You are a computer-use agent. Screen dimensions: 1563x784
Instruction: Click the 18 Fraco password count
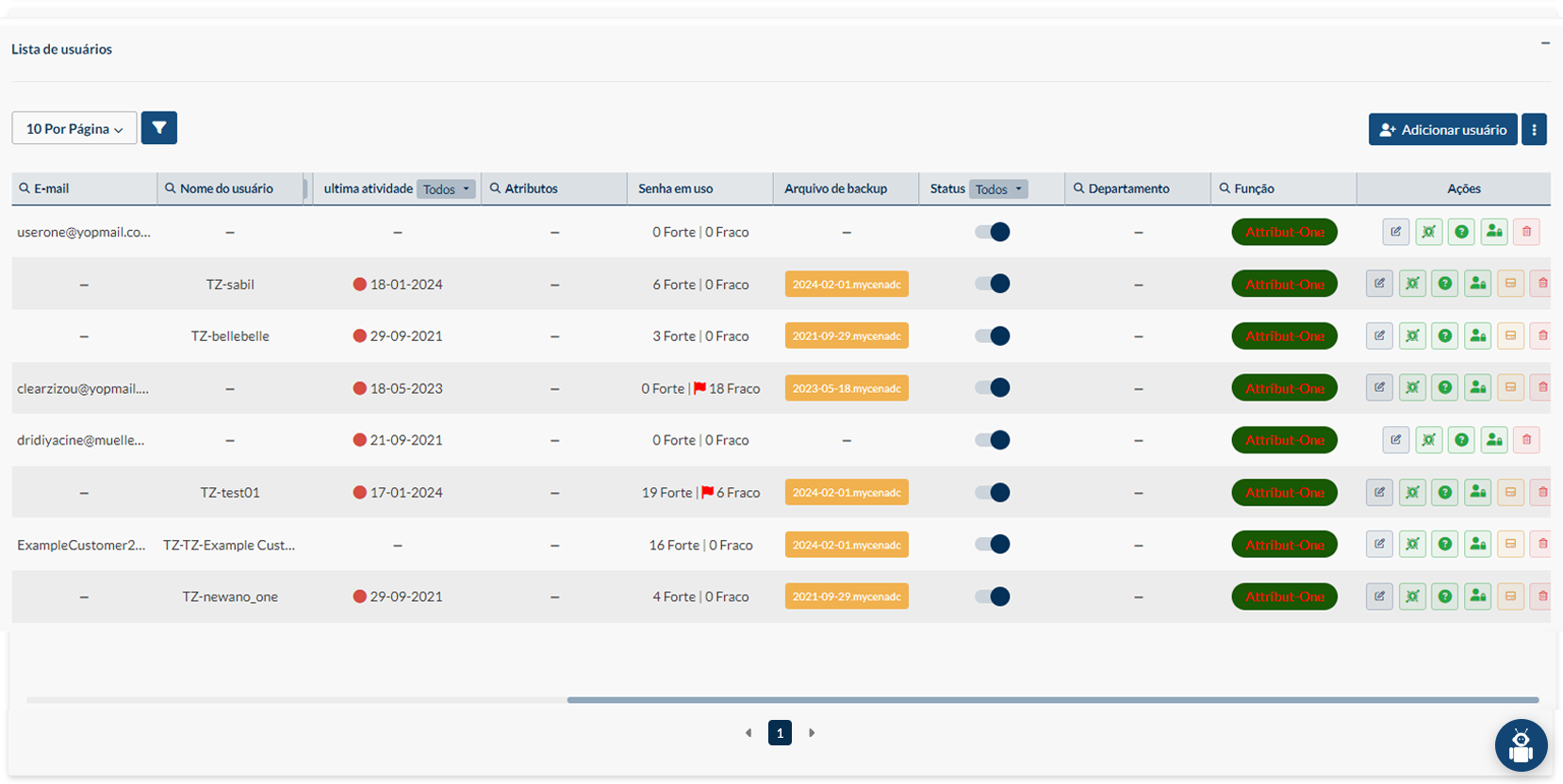click(734, 388)
